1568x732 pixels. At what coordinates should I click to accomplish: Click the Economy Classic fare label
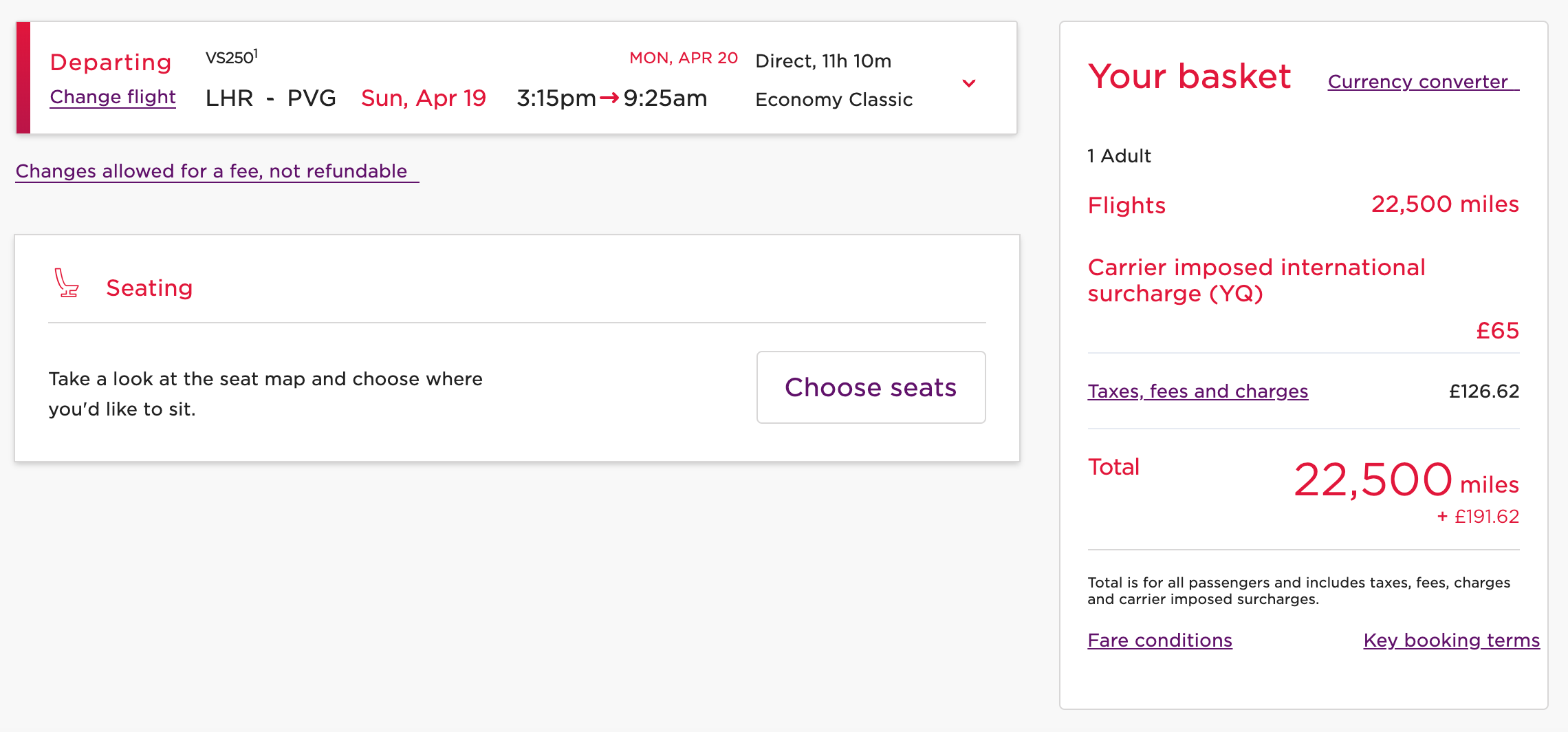(834, 100)
